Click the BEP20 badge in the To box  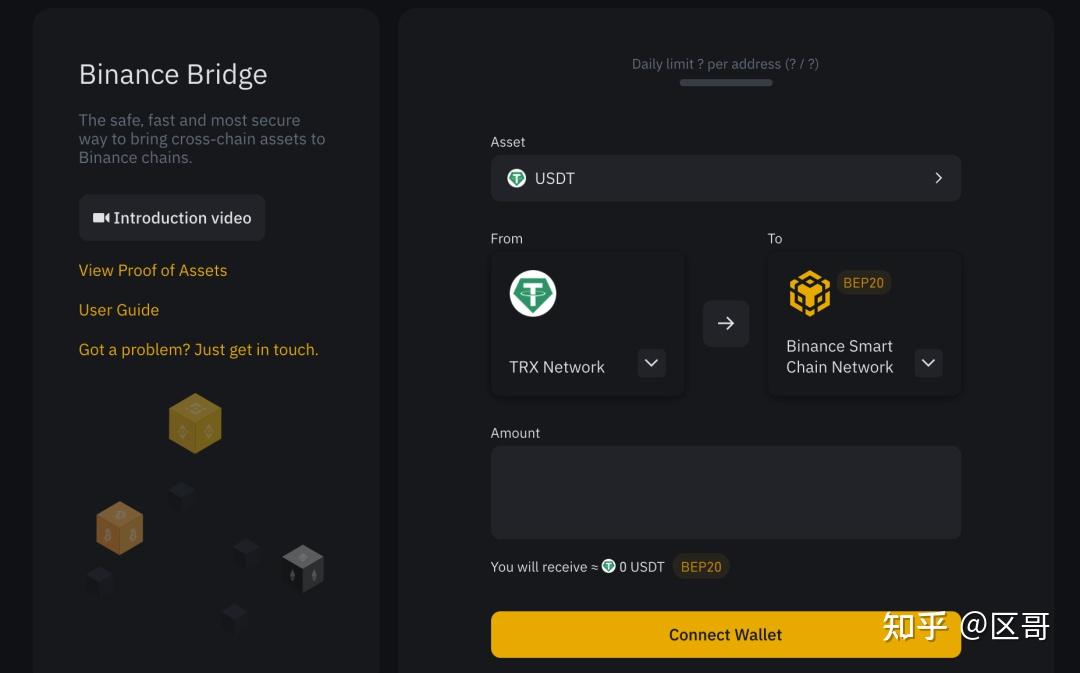pyautogui.click(x=863, y=283)
